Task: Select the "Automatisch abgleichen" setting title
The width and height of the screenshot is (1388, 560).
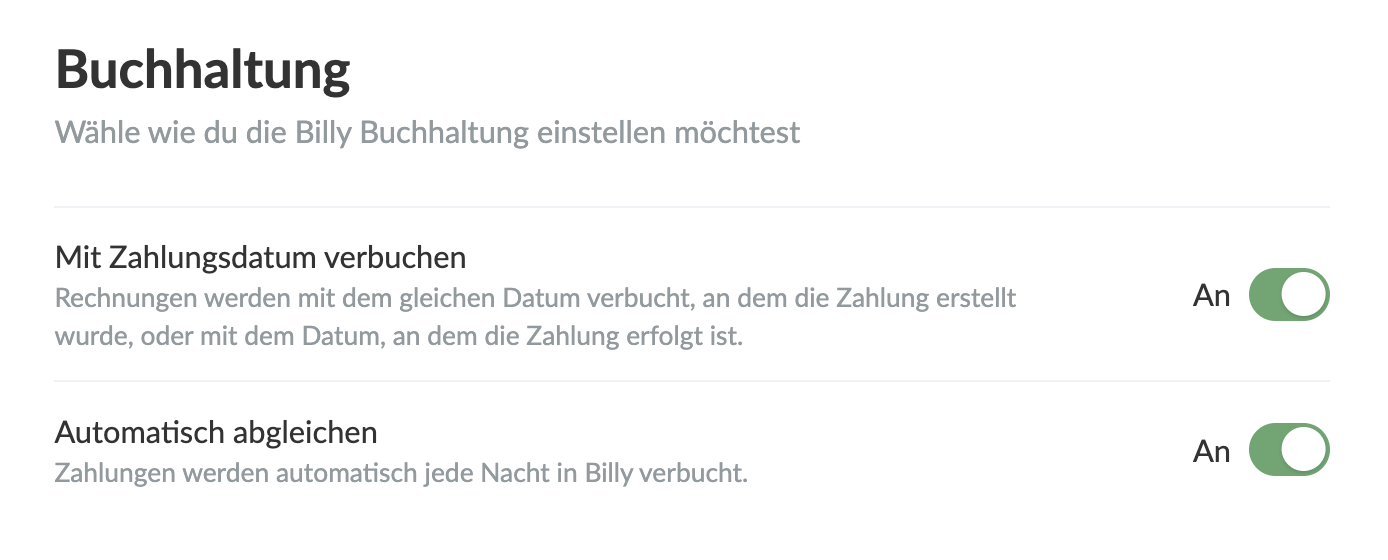Action: point(216,433)
